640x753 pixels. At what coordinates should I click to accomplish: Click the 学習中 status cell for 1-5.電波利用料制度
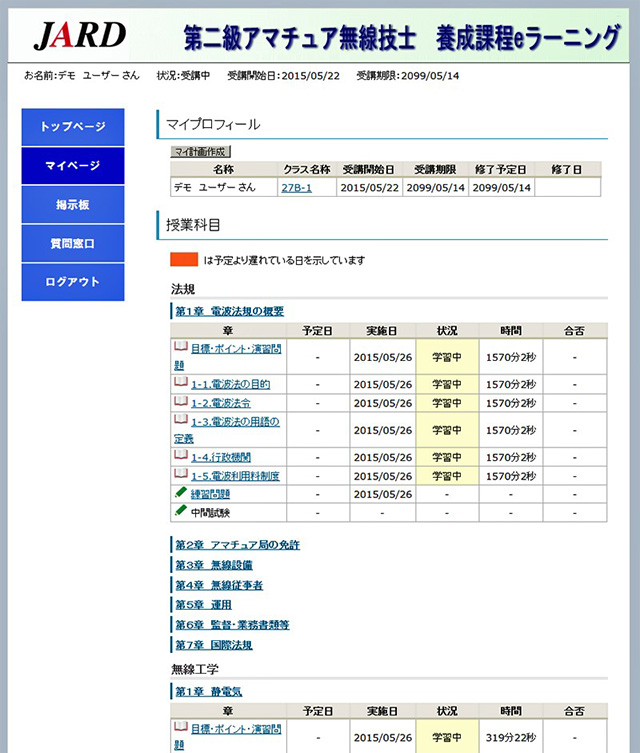[447, 476]
